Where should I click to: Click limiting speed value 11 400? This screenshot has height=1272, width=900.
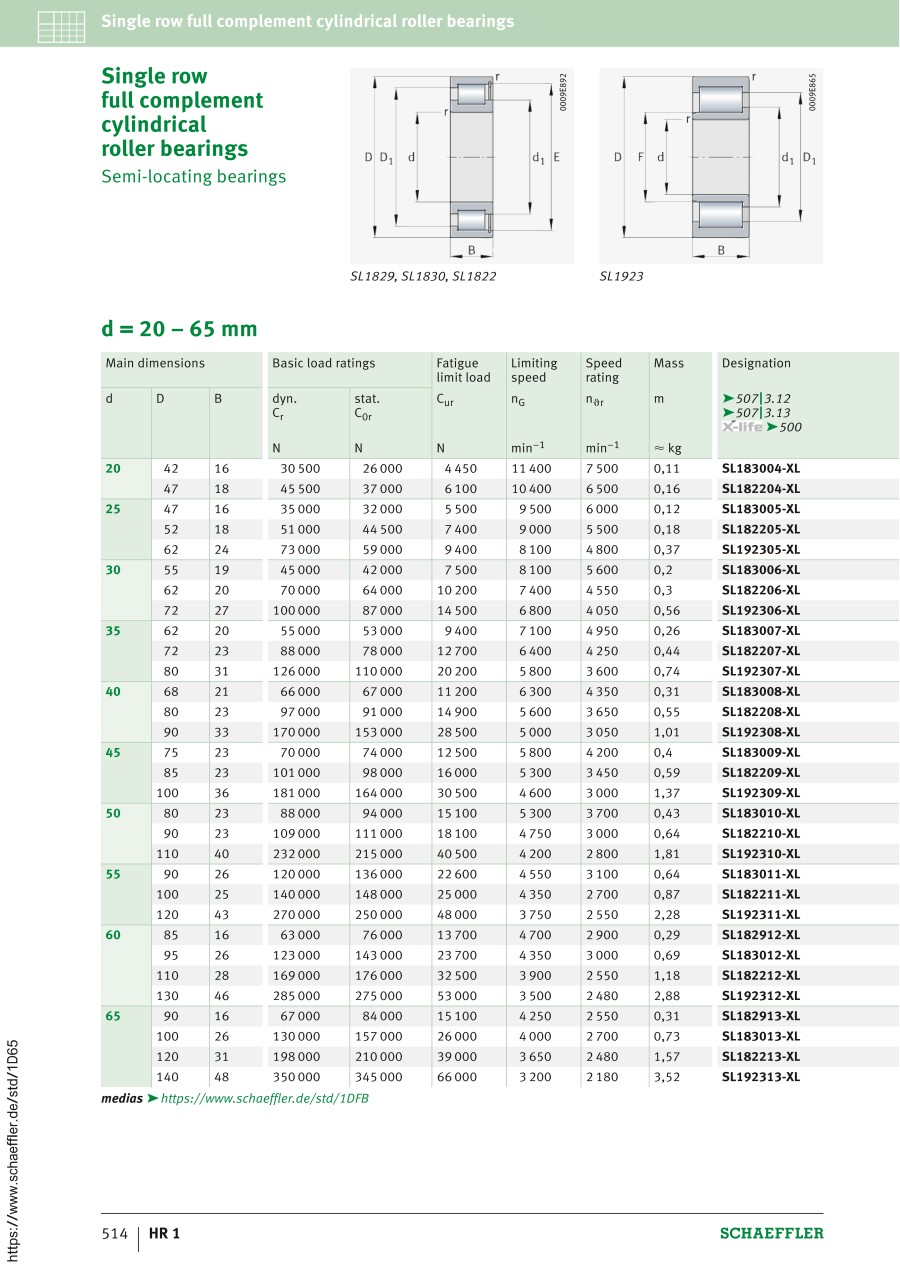click(x=531, y=468)
